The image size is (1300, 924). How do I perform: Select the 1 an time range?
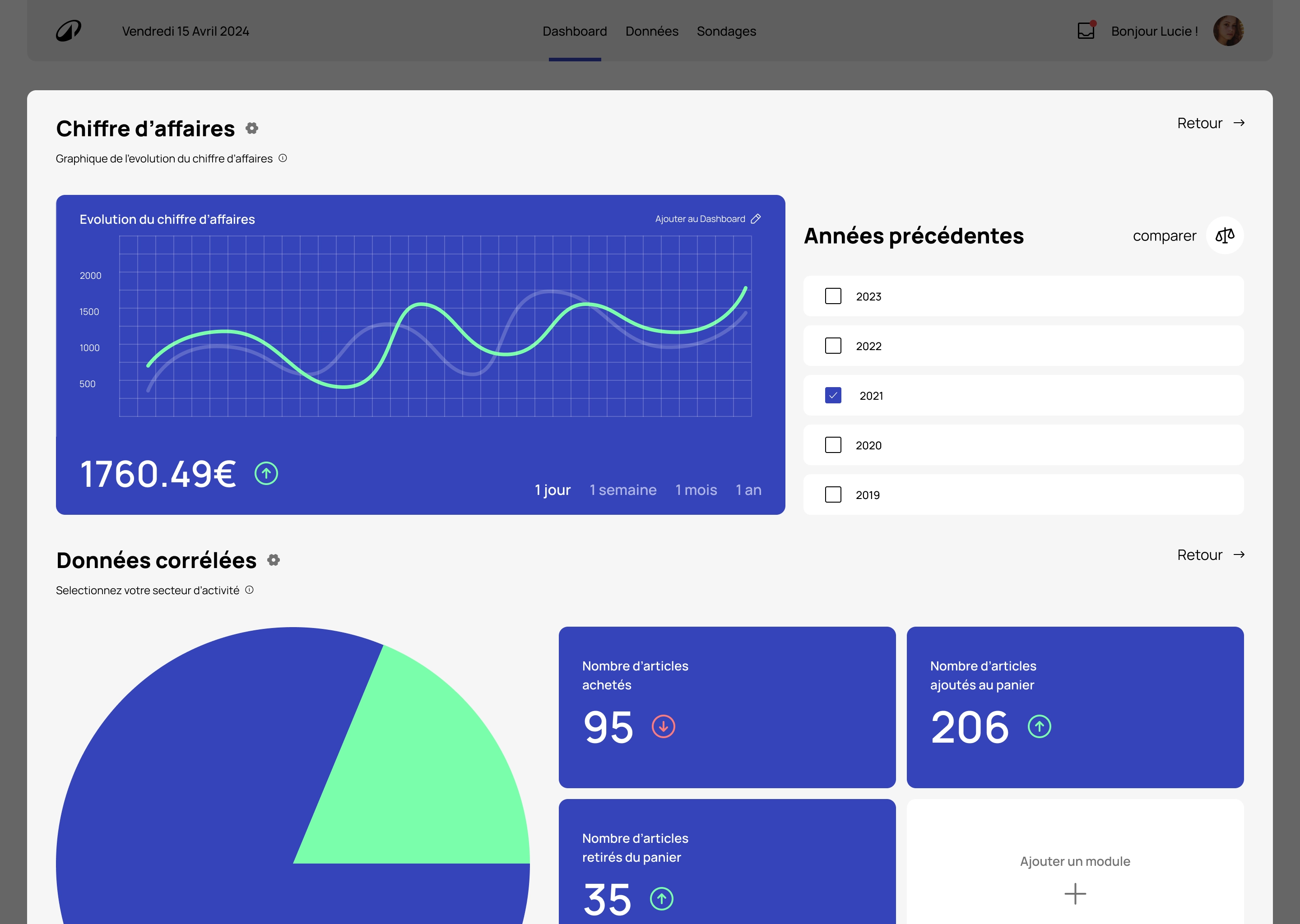coord(748,490)
